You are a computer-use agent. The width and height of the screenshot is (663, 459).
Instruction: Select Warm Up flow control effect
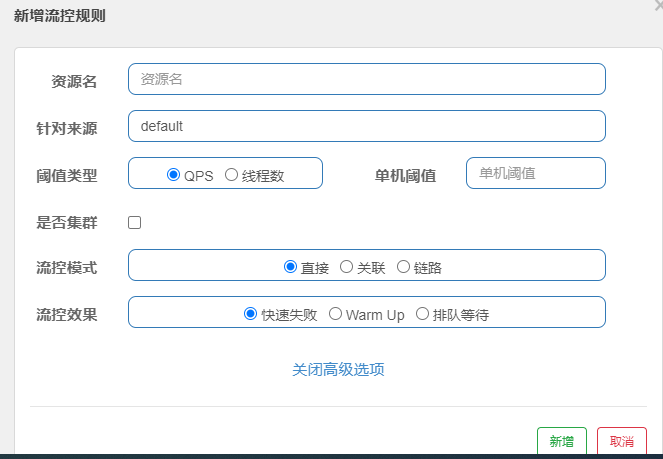pos(335,314)
